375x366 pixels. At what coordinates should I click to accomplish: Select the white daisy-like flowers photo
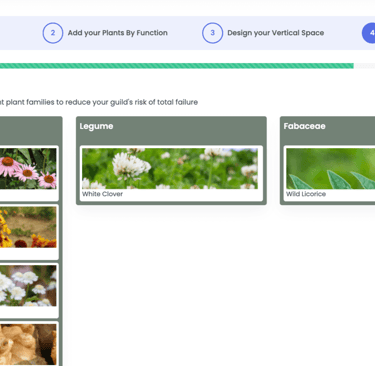coord(28,286)
